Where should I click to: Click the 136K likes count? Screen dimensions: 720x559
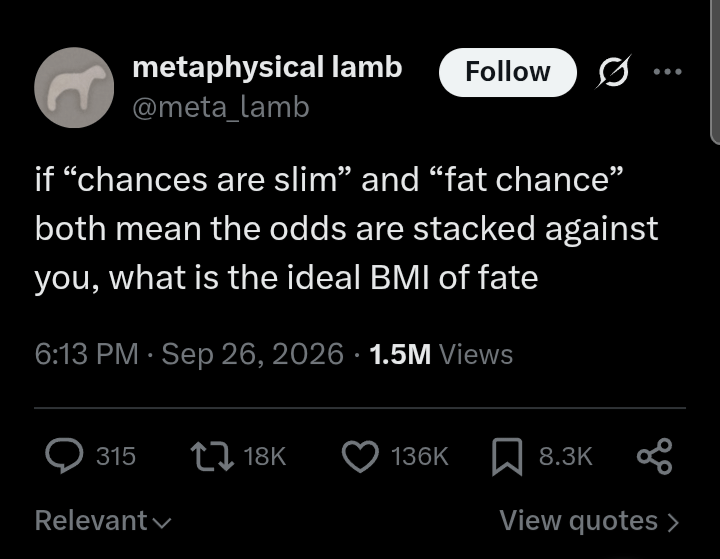coord(419,456)
